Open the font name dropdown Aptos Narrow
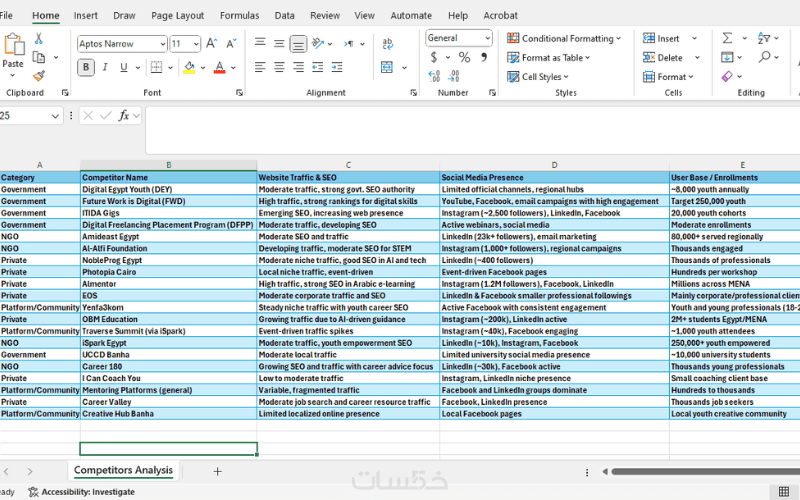 tap(163, 44)
